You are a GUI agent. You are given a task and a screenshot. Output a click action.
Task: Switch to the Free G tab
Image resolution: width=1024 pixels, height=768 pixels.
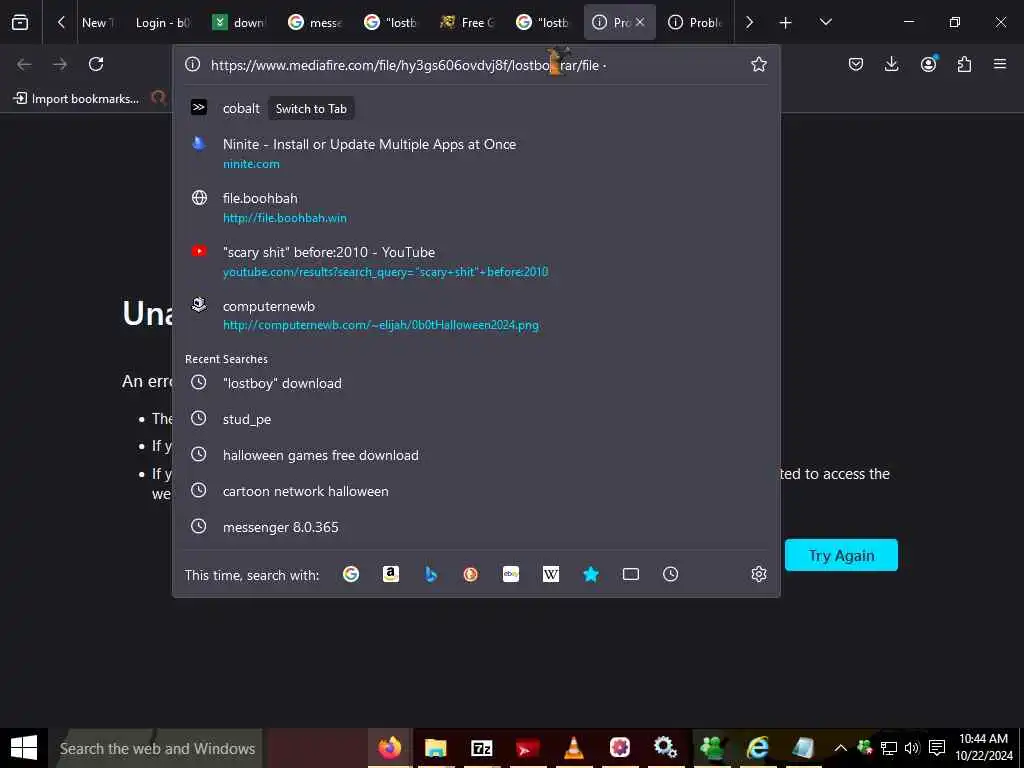[468, 23]
